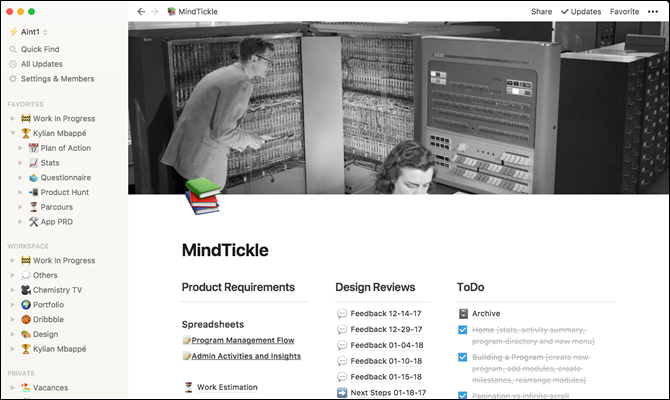Click the palette icon for Design
The image size is (670, 400).
coord(26,334)
